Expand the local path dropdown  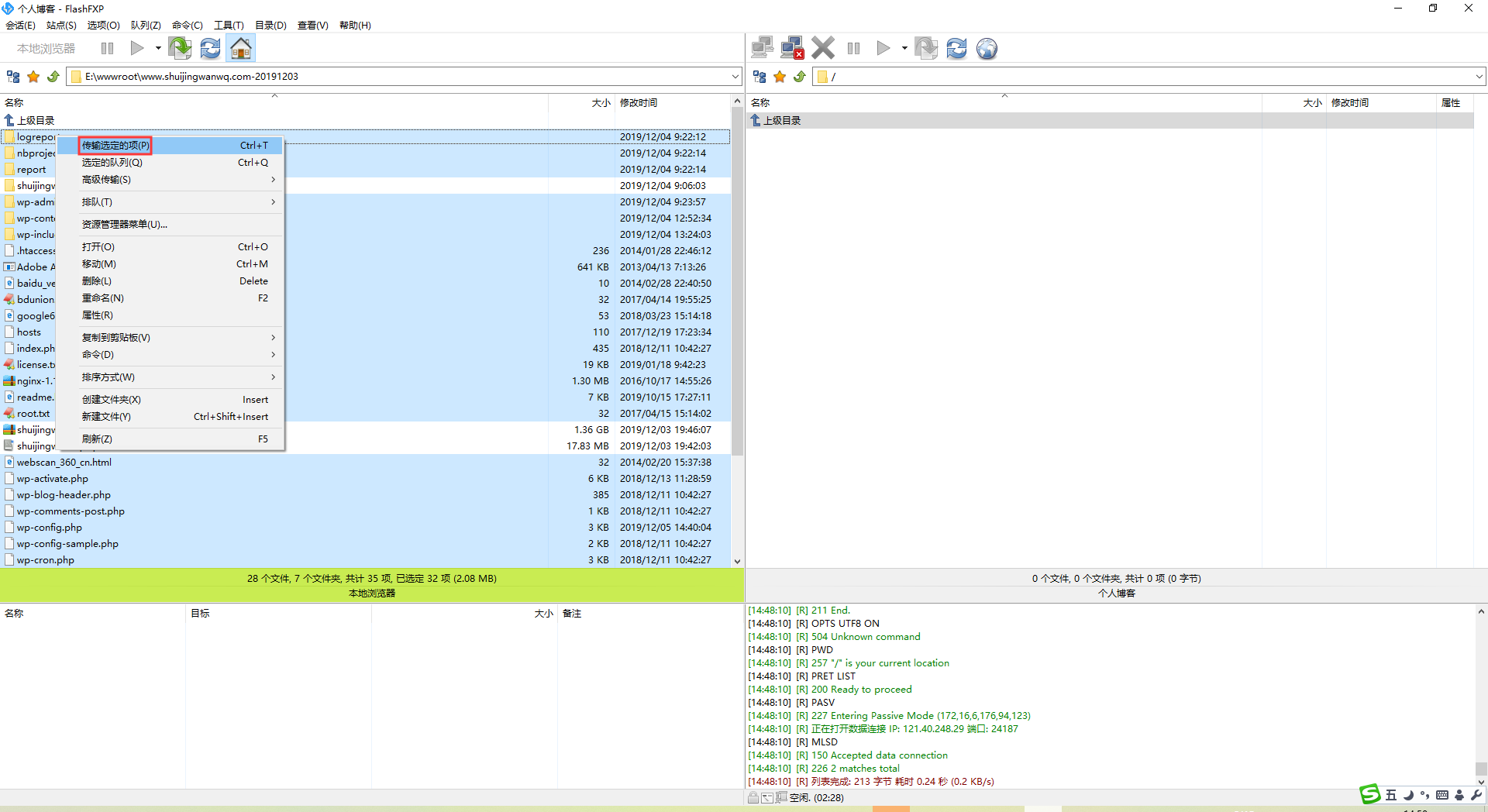coord(735,77)
